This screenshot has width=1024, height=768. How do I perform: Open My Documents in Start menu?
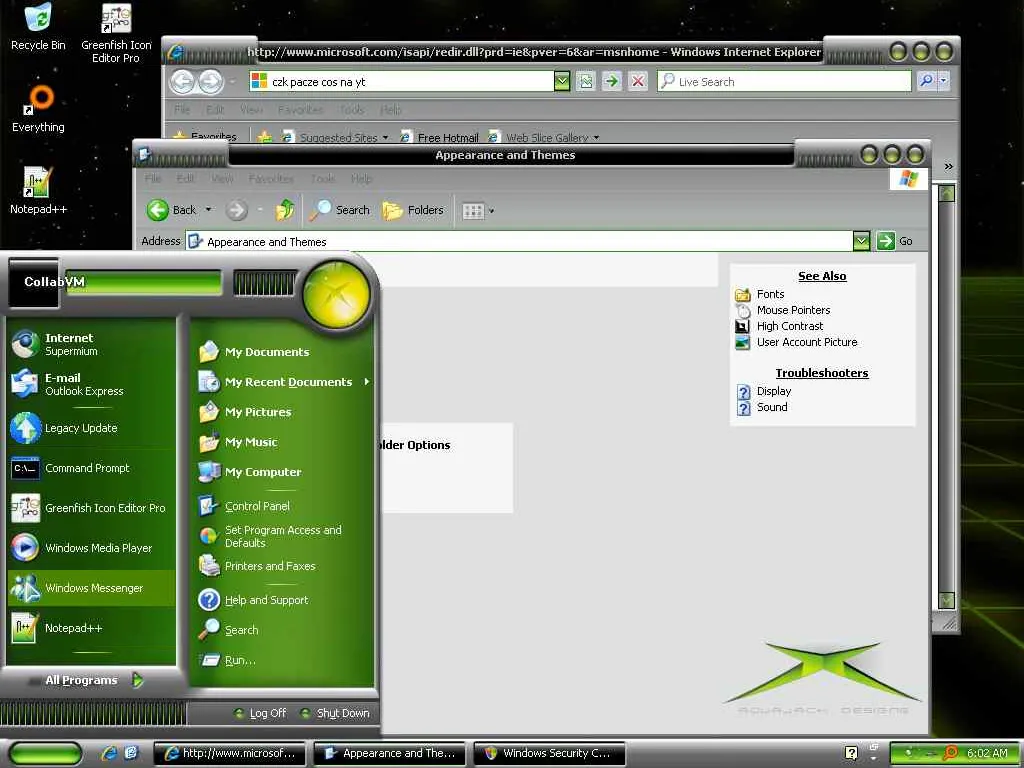(x=283, y=352)
